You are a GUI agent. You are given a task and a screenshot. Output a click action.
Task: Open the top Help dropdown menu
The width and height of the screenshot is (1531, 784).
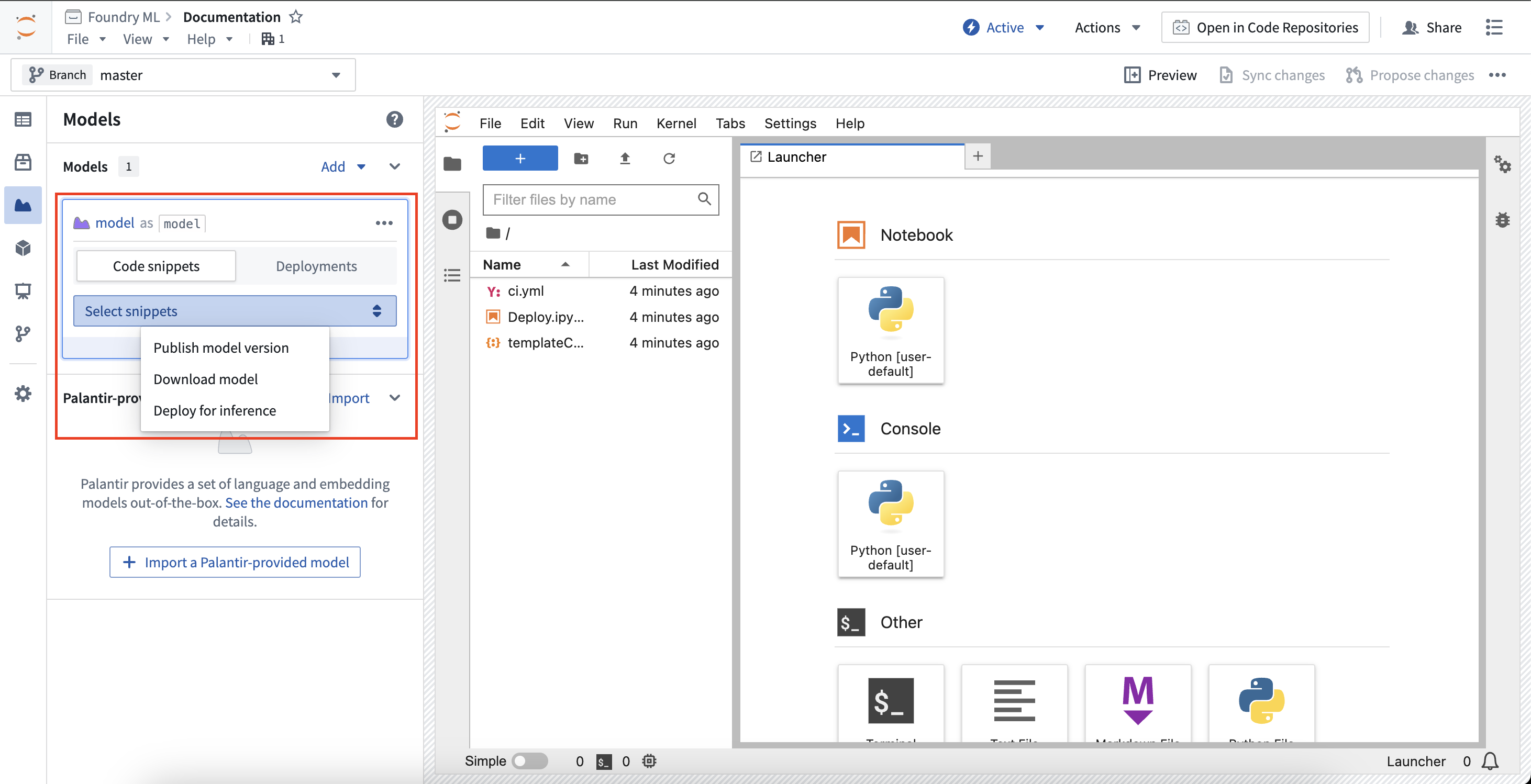point(209,39)
